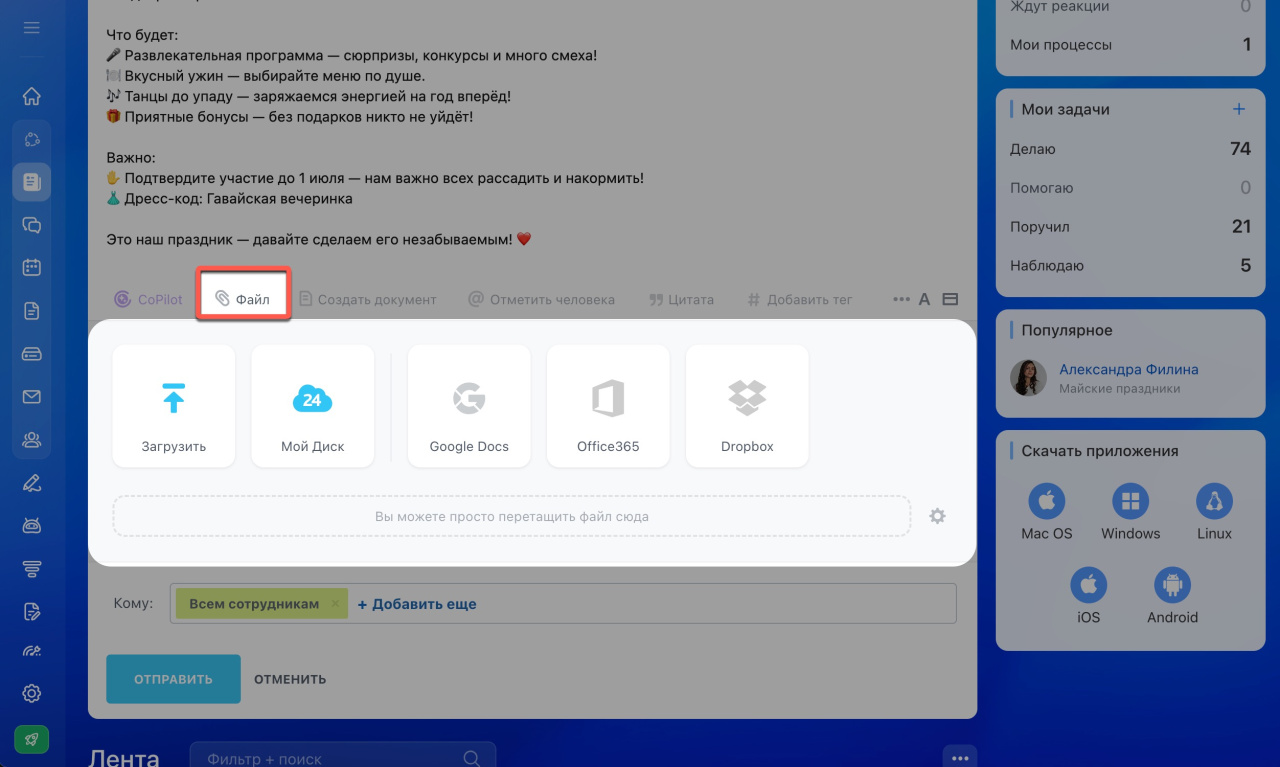Open the three-dots more options in toolbar

click(901, 299)
